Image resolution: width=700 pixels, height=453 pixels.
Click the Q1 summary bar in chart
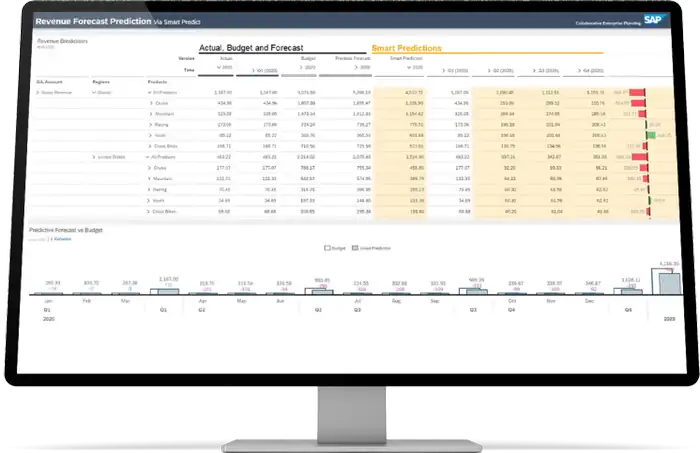(x=168, y=289)
